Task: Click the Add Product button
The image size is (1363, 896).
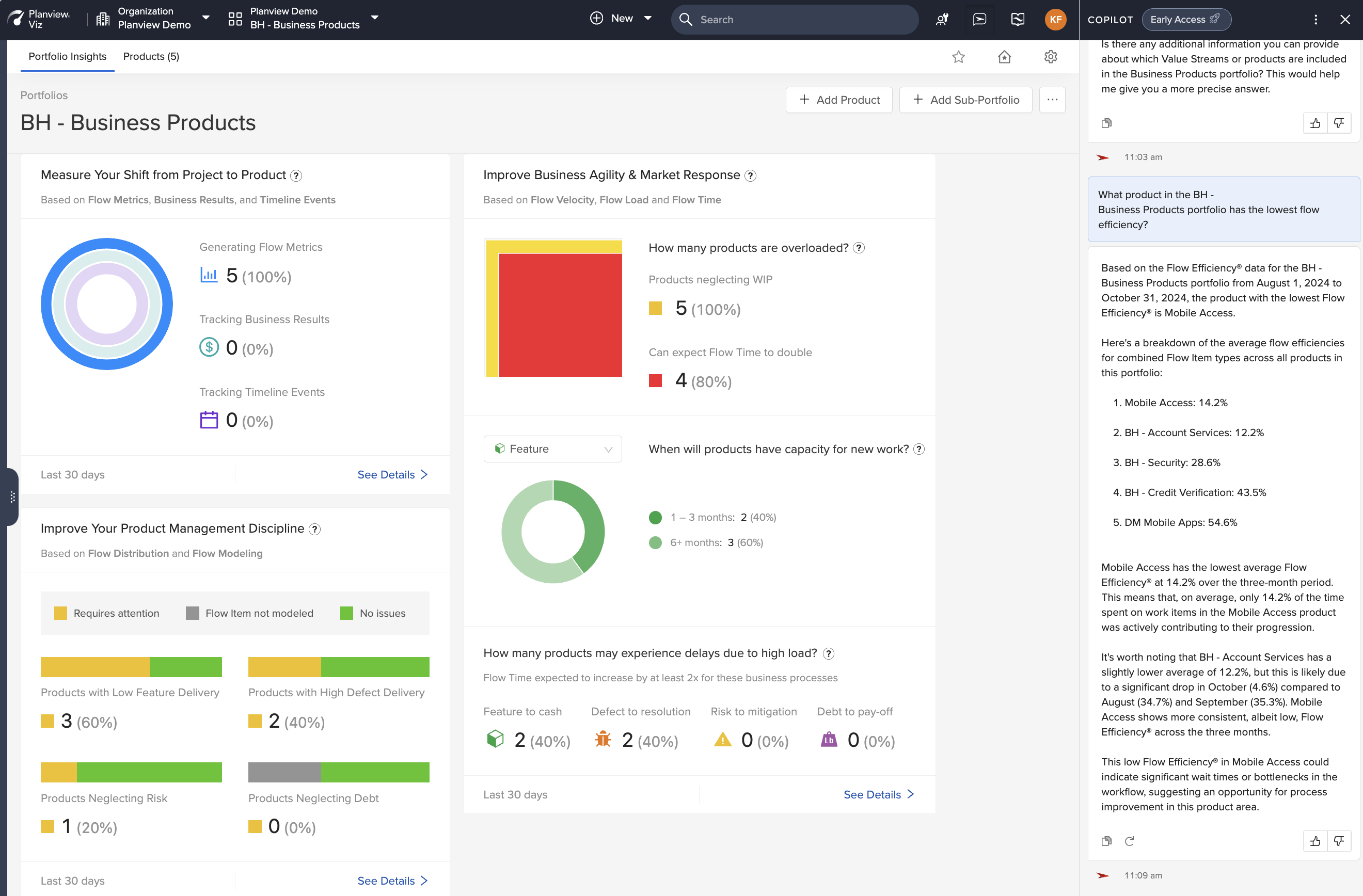Action: [x=839, y=100]
